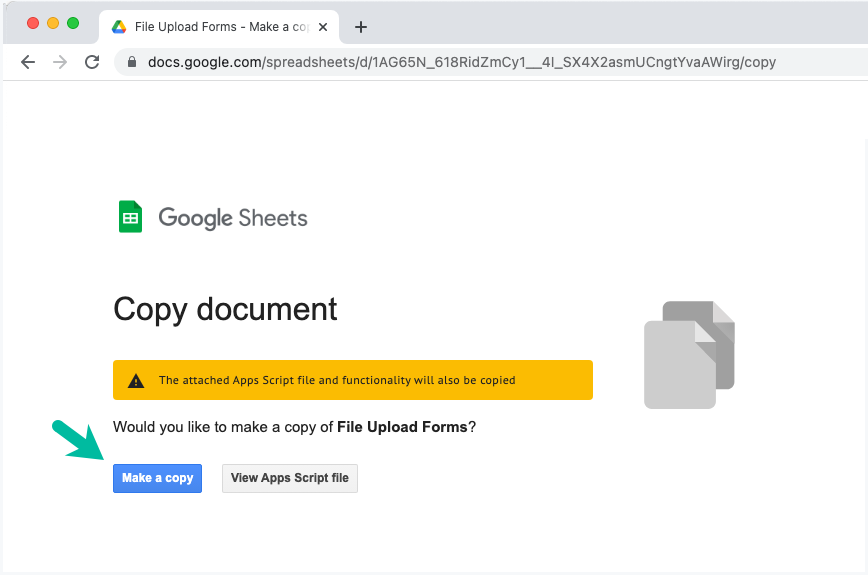
Task: Select the File Upload Forms browser tab
Action: click(219, 27)
